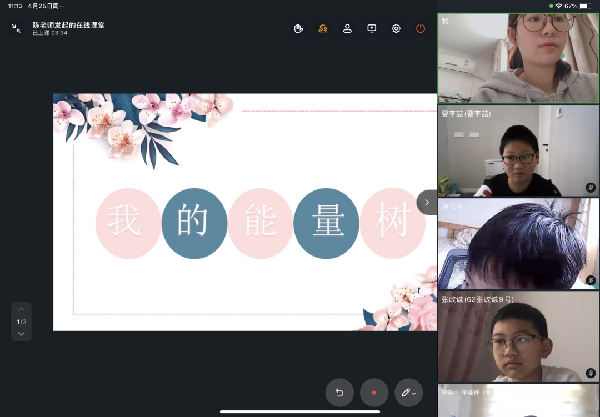This screenshot has height=417, width=600.
Task: Click the orange power end-class icon
Action: tap(421, 28)
